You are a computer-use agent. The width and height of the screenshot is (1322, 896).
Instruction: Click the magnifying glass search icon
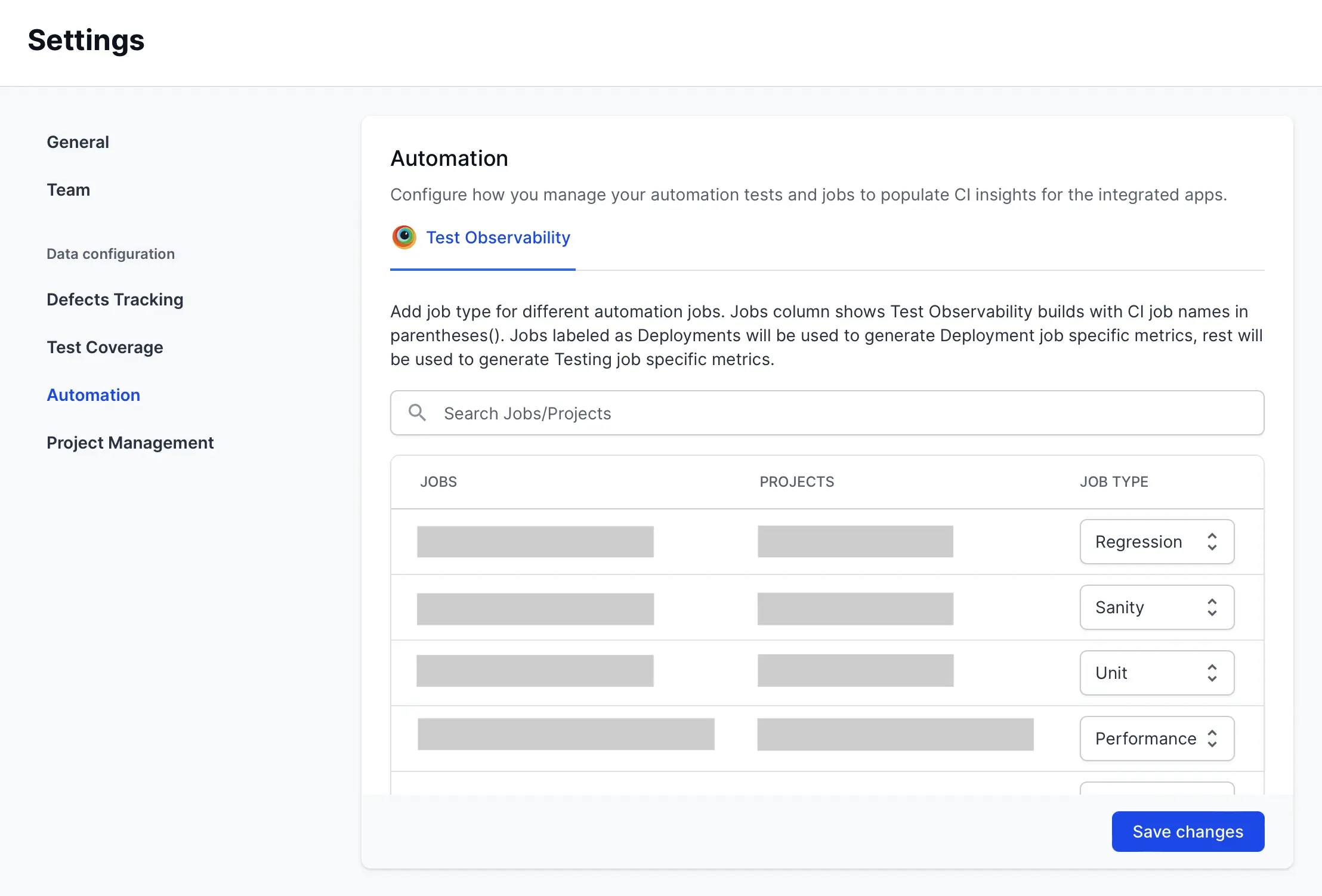point(417,413)
